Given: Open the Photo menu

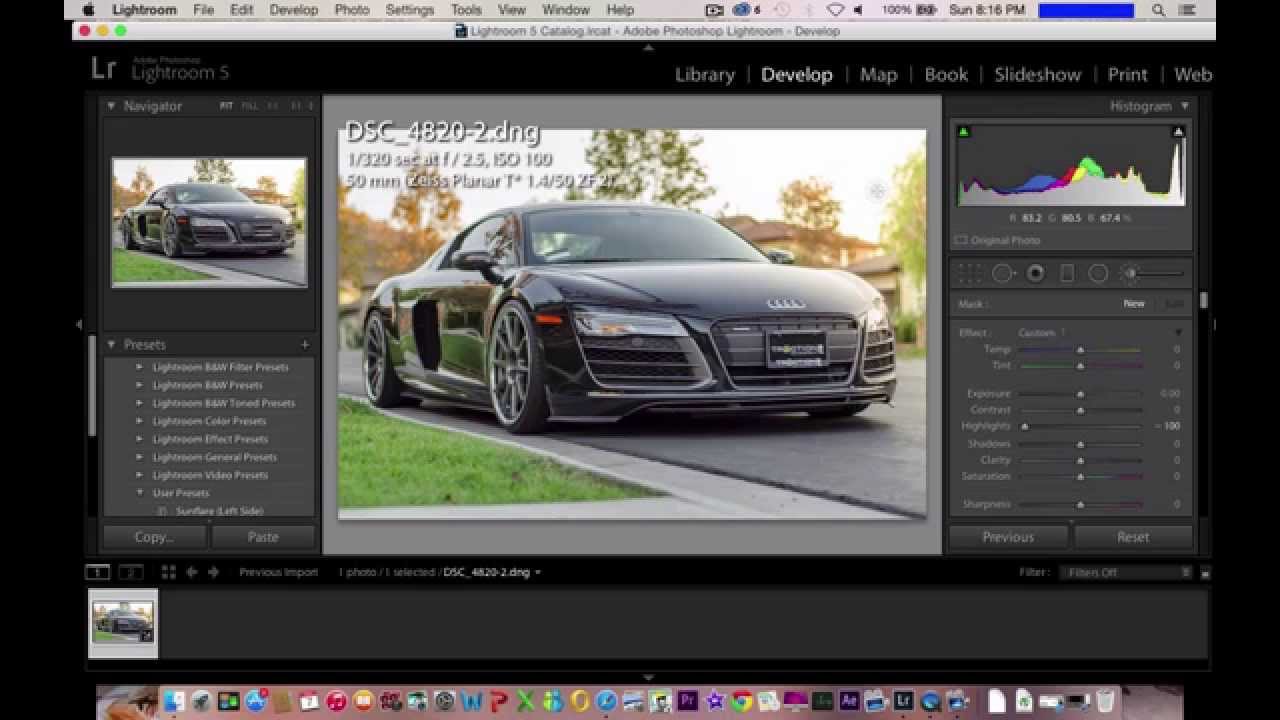Looking at the screenshot, I should pos(352,10).
